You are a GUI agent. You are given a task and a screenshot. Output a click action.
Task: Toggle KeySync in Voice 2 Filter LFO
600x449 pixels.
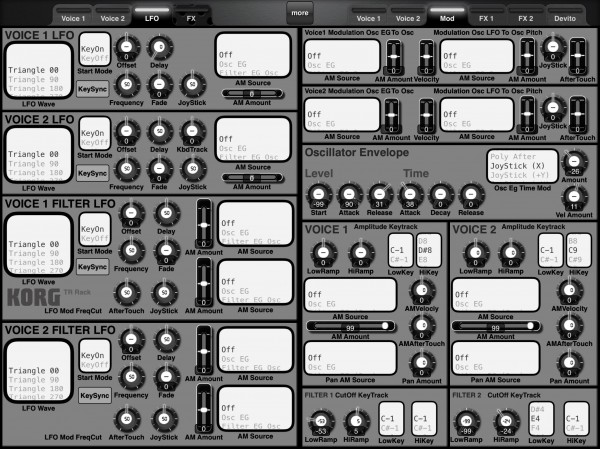pos(95,395)
